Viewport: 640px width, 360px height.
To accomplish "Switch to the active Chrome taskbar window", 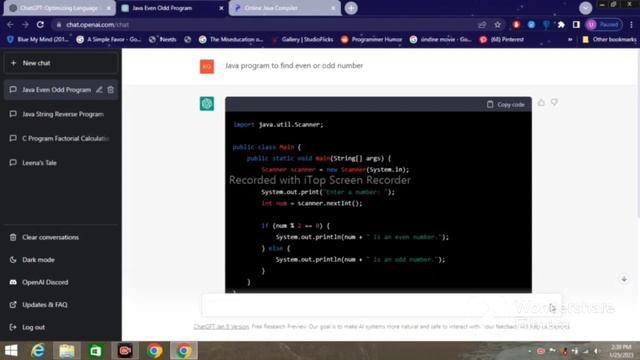I will coord(184,351).
